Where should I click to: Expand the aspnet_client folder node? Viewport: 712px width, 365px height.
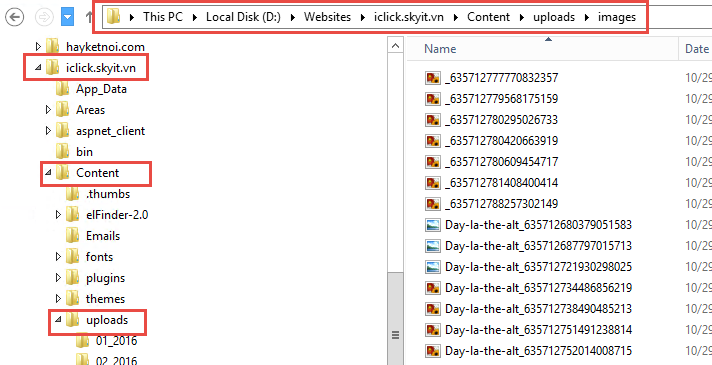48,131
